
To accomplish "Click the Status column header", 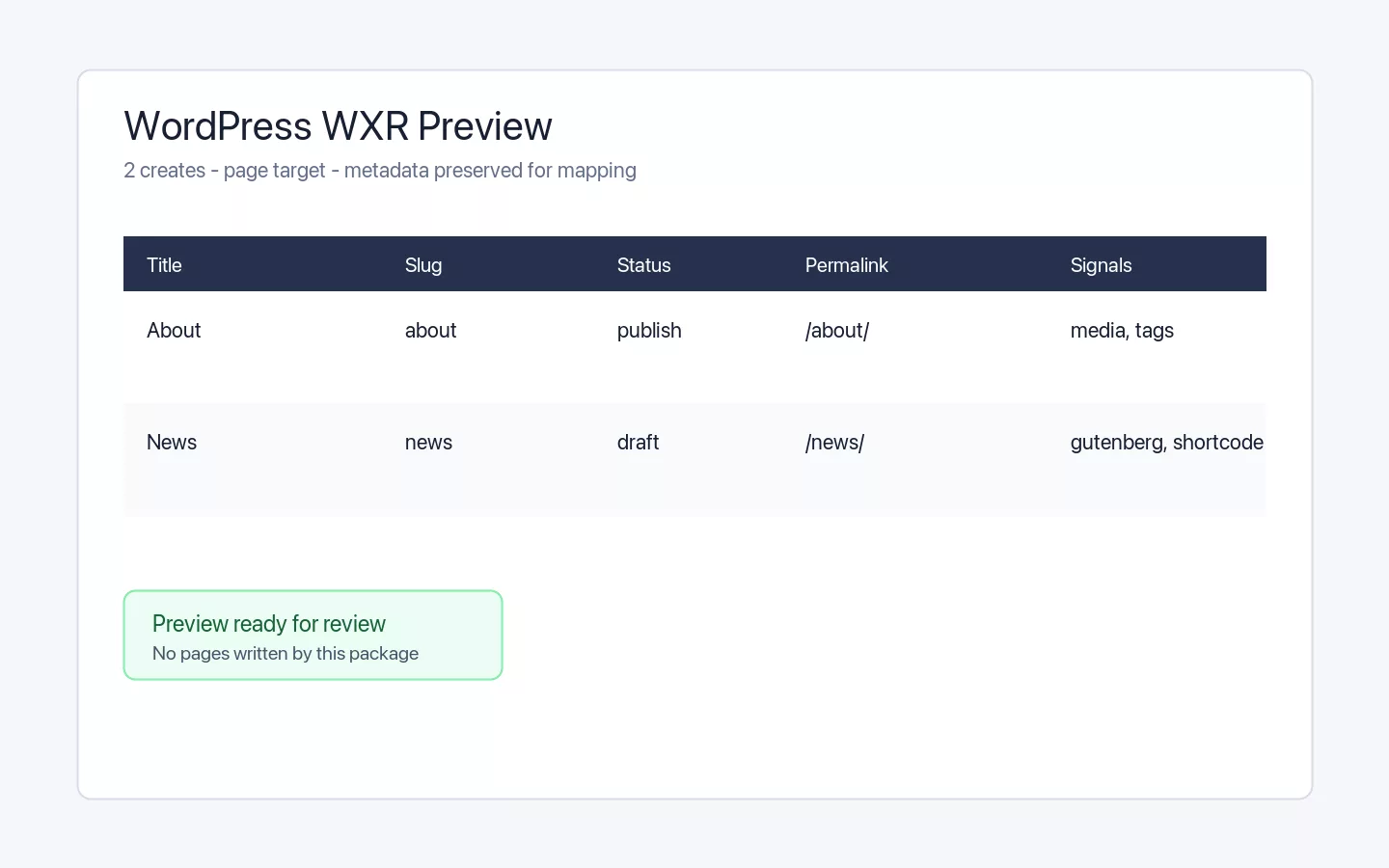I will click(643, 265).
